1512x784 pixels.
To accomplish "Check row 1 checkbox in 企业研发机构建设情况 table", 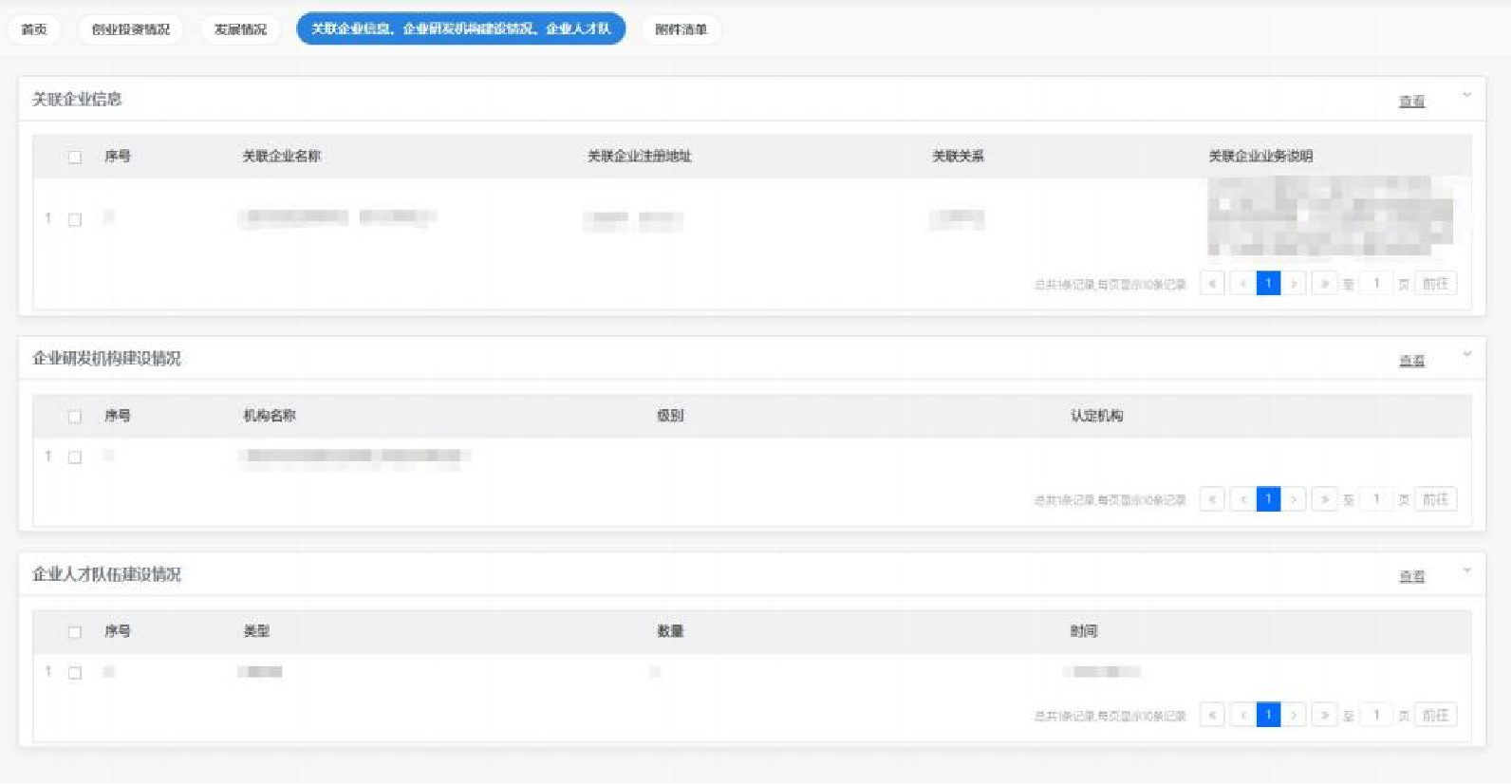I will point(75,457).
